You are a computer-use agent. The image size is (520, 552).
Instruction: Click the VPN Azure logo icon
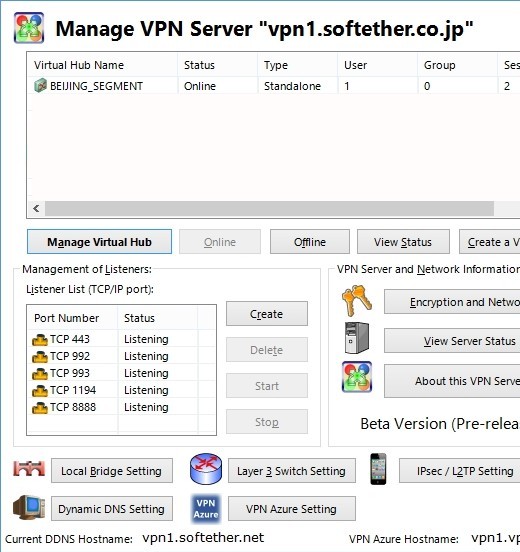pyautogui.click(x=206, y=508)
